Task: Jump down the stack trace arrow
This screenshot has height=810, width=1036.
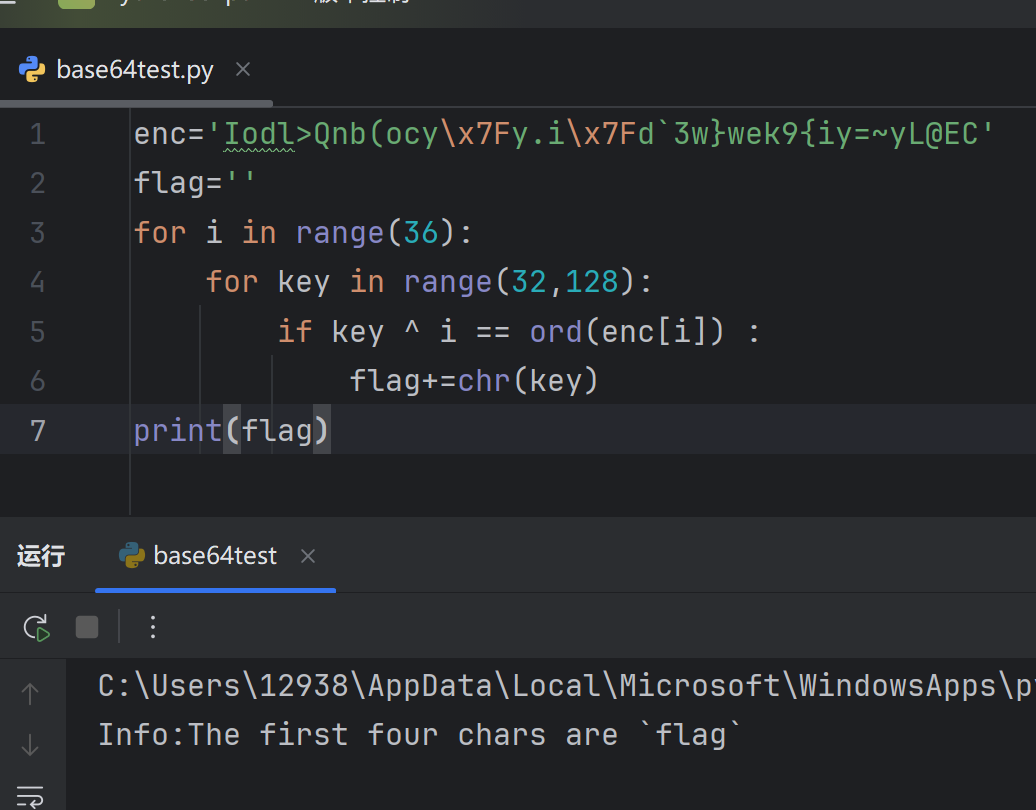Action: tap(30, 745)
